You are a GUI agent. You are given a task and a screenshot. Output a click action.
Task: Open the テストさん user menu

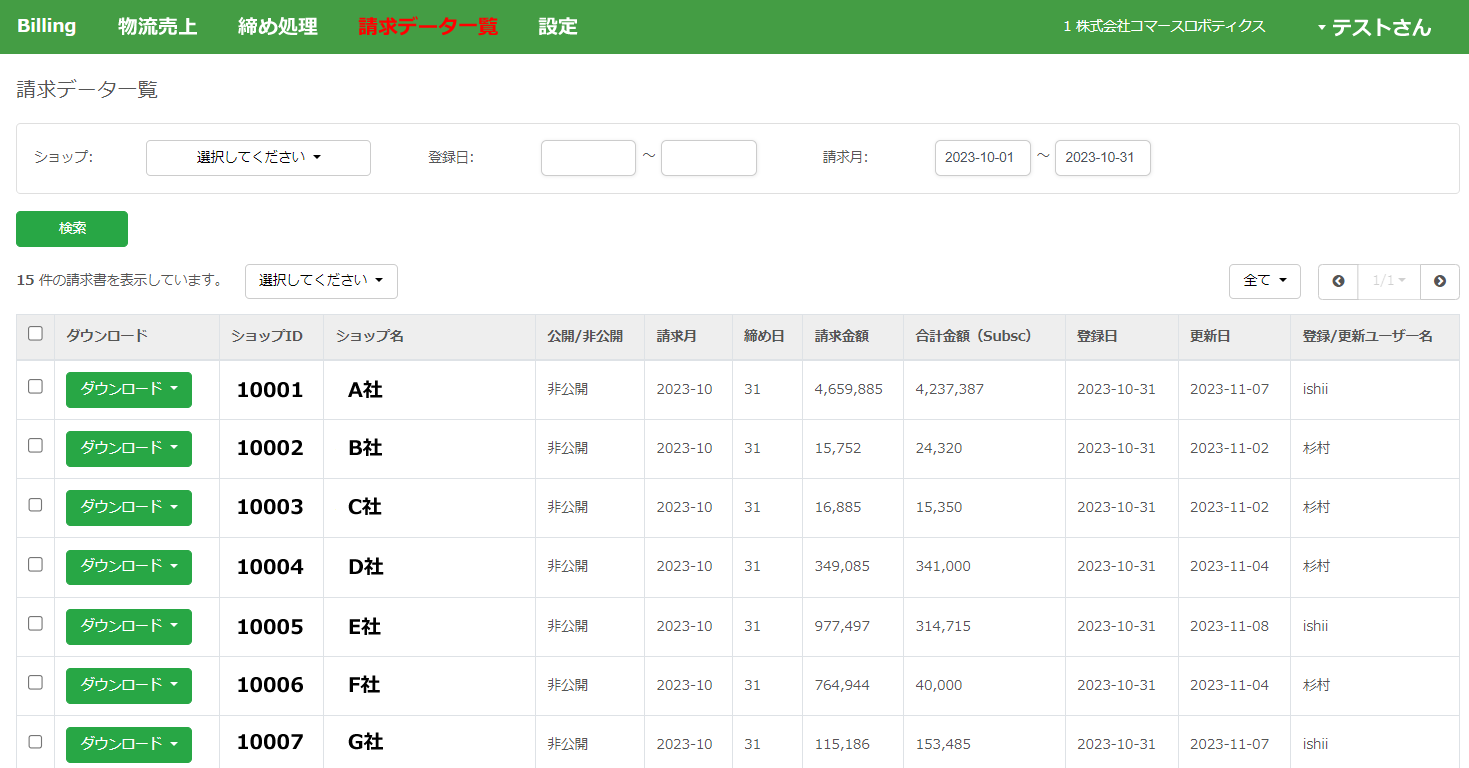click(x=1375, y=27)
